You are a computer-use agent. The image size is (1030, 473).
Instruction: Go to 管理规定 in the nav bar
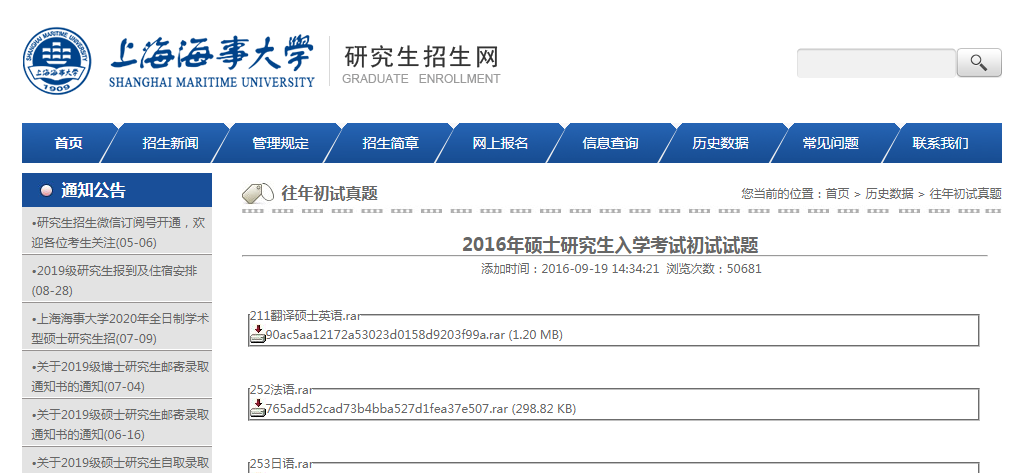click(x=280, y=143)
